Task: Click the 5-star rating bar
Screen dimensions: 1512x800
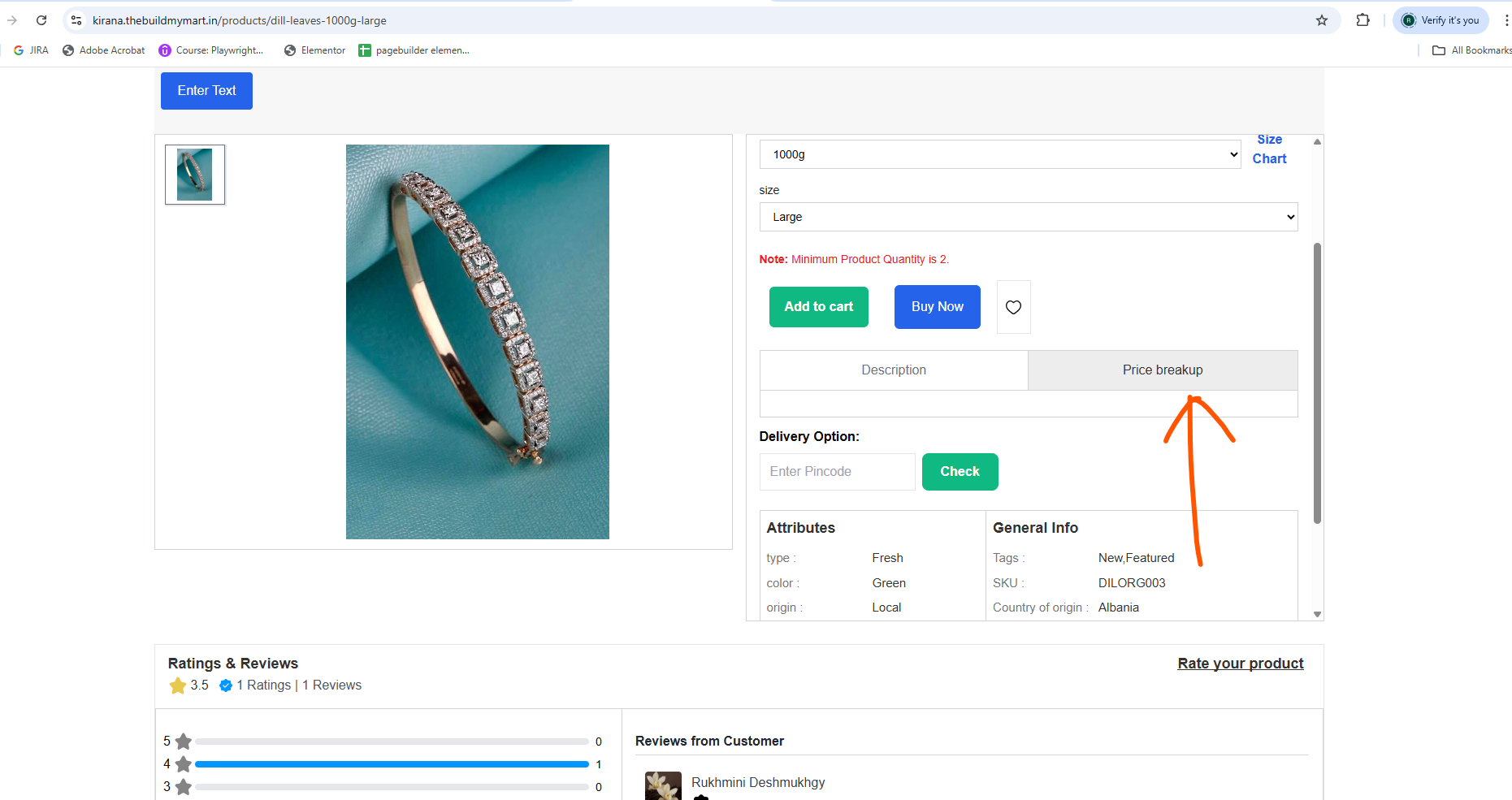Action: (392, 742)
